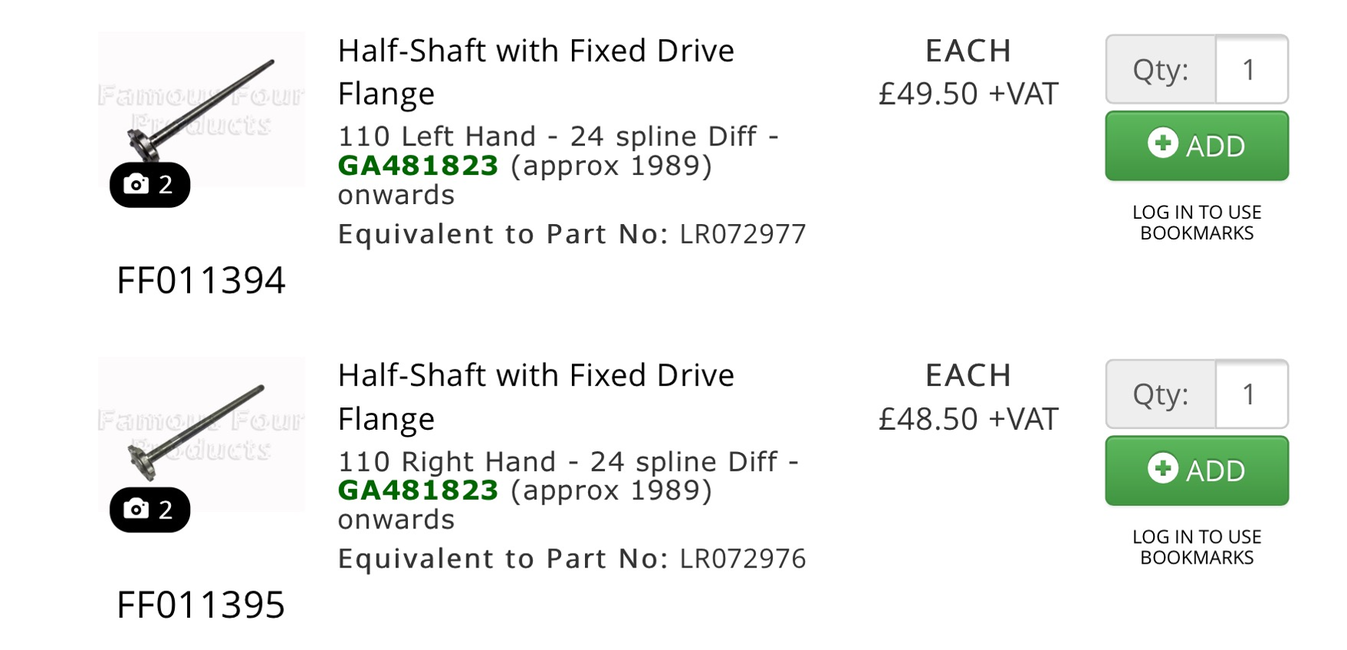Open the left hand half-shaft thumbnail image
Viewport: 1347px width, 650px height.
click(x=201, y=109)
